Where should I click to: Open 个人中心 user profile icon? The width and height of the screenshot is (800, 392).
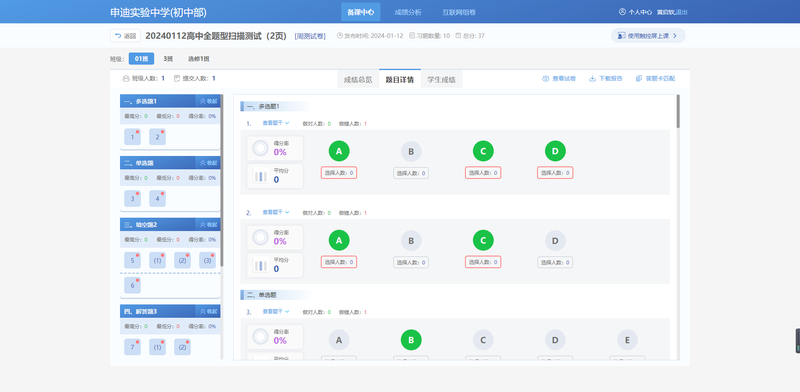(622, 12)
